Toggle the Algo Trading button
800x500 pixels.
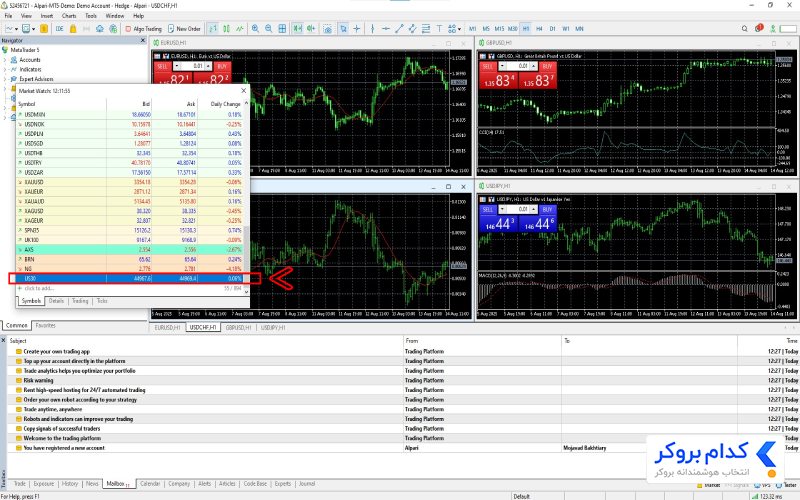[144, 29]
